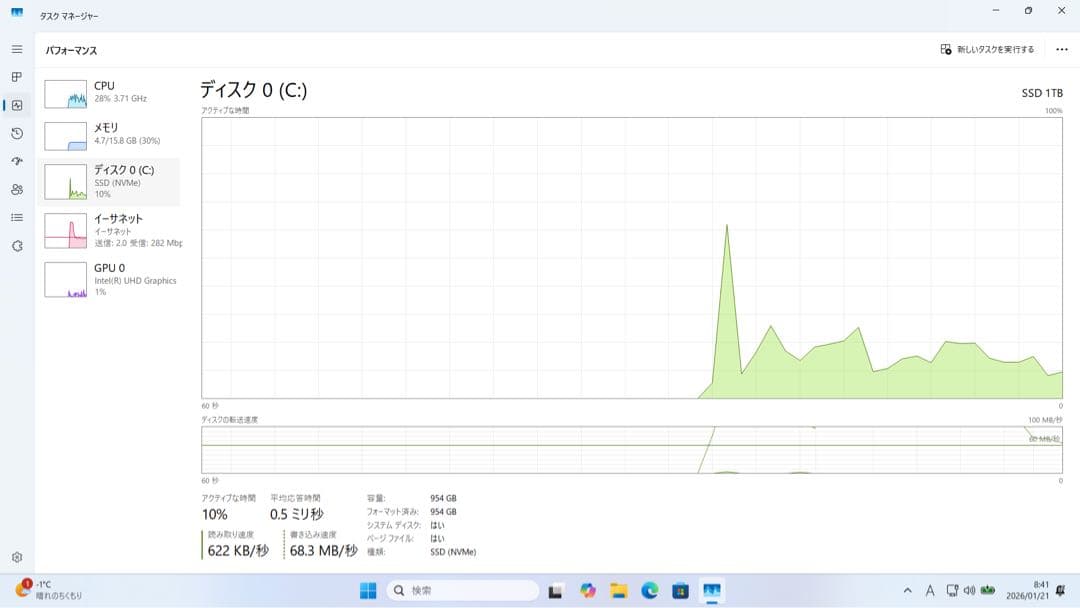Go to the Processes page icon
Viewport: 1080px width, 608px height.
[17, 77]
